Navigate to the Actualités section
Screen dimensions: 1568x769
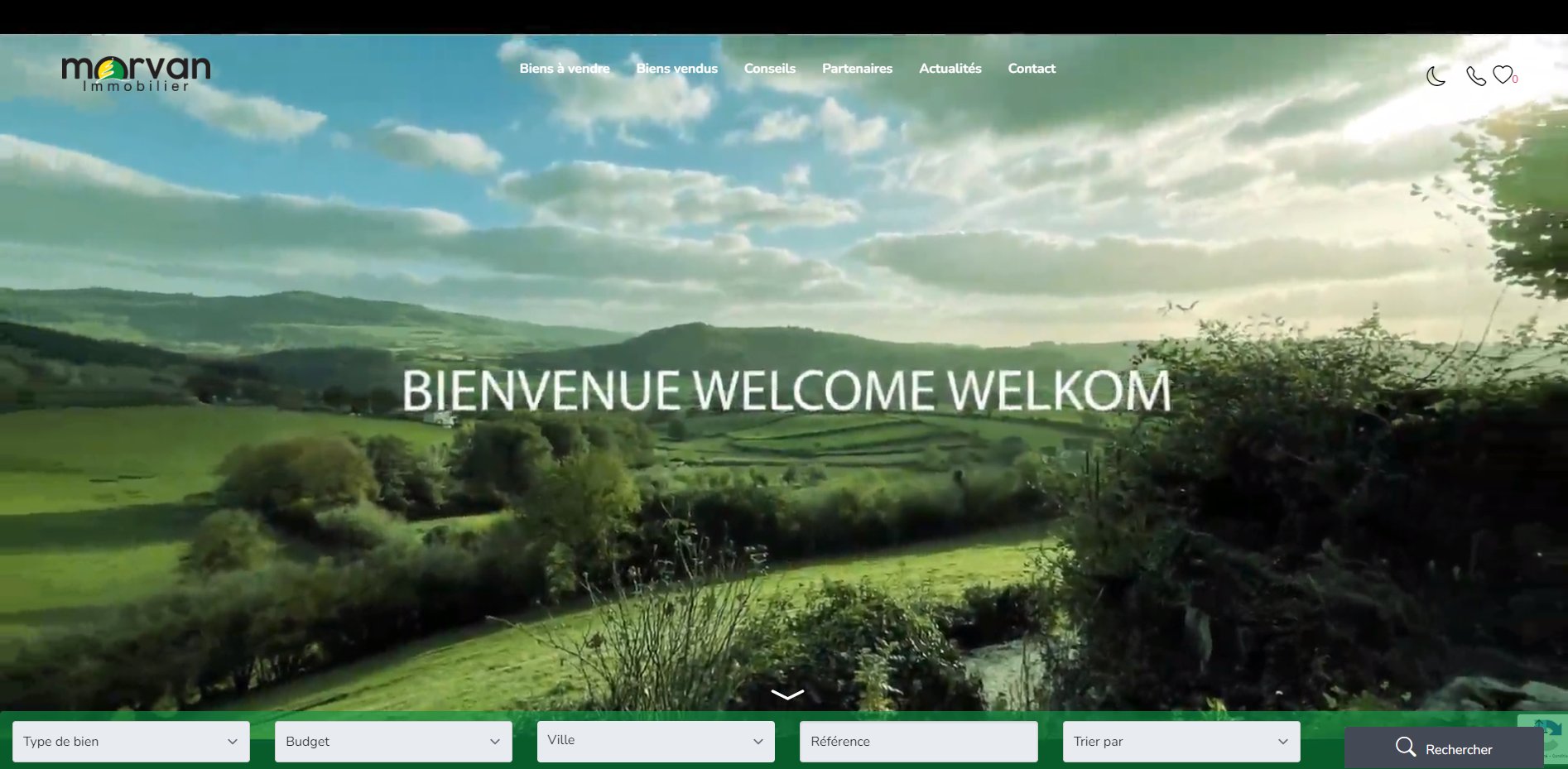pos(950,69)
